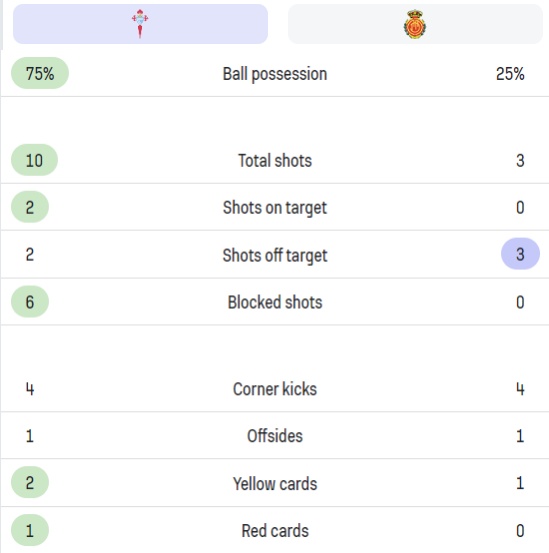Click the purple 3 shots off target badge
This screenshot has width=549, height=553.
tap(520, 254)
